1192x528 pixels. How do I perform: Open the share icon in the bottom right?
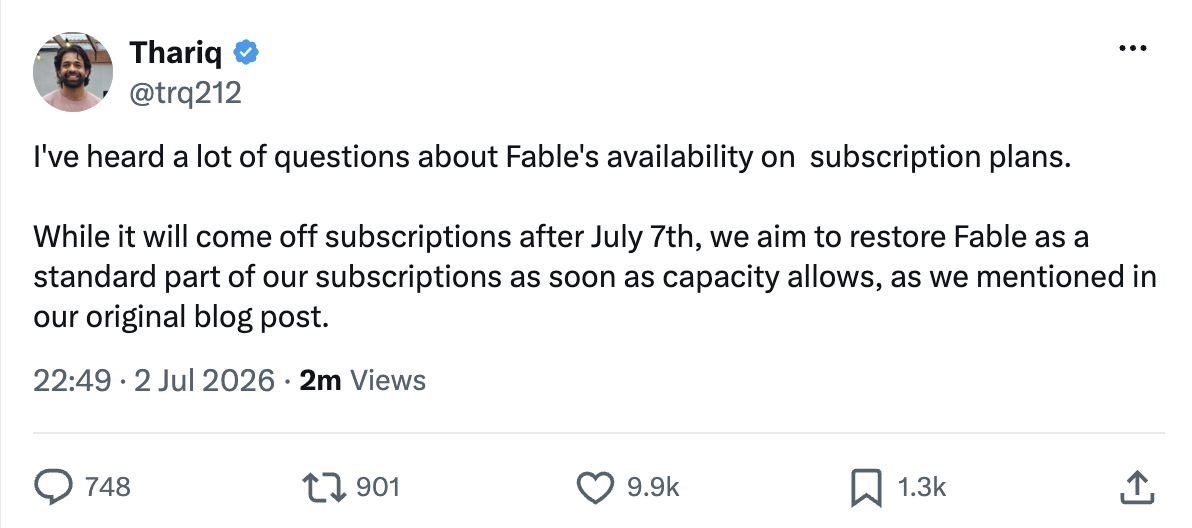(1137, 487)
